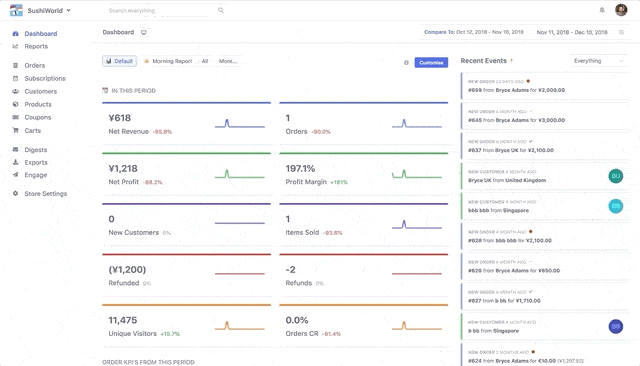Click the Customise button
The width and height of the screenshot is (640, 366).
[x=431, y=62]
